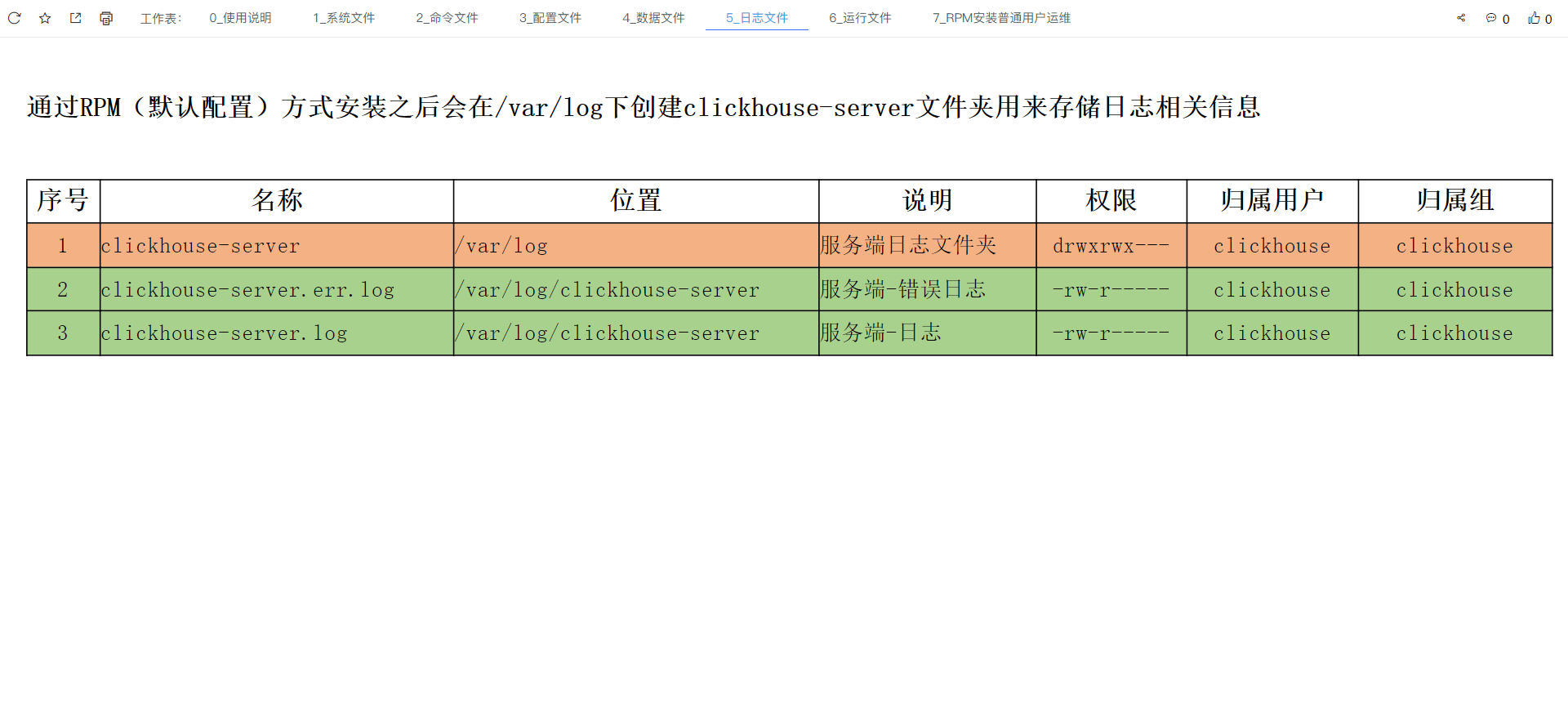Open the 6_运行文件 sheet tab
1568x719 pixels.
pos(860,18)
